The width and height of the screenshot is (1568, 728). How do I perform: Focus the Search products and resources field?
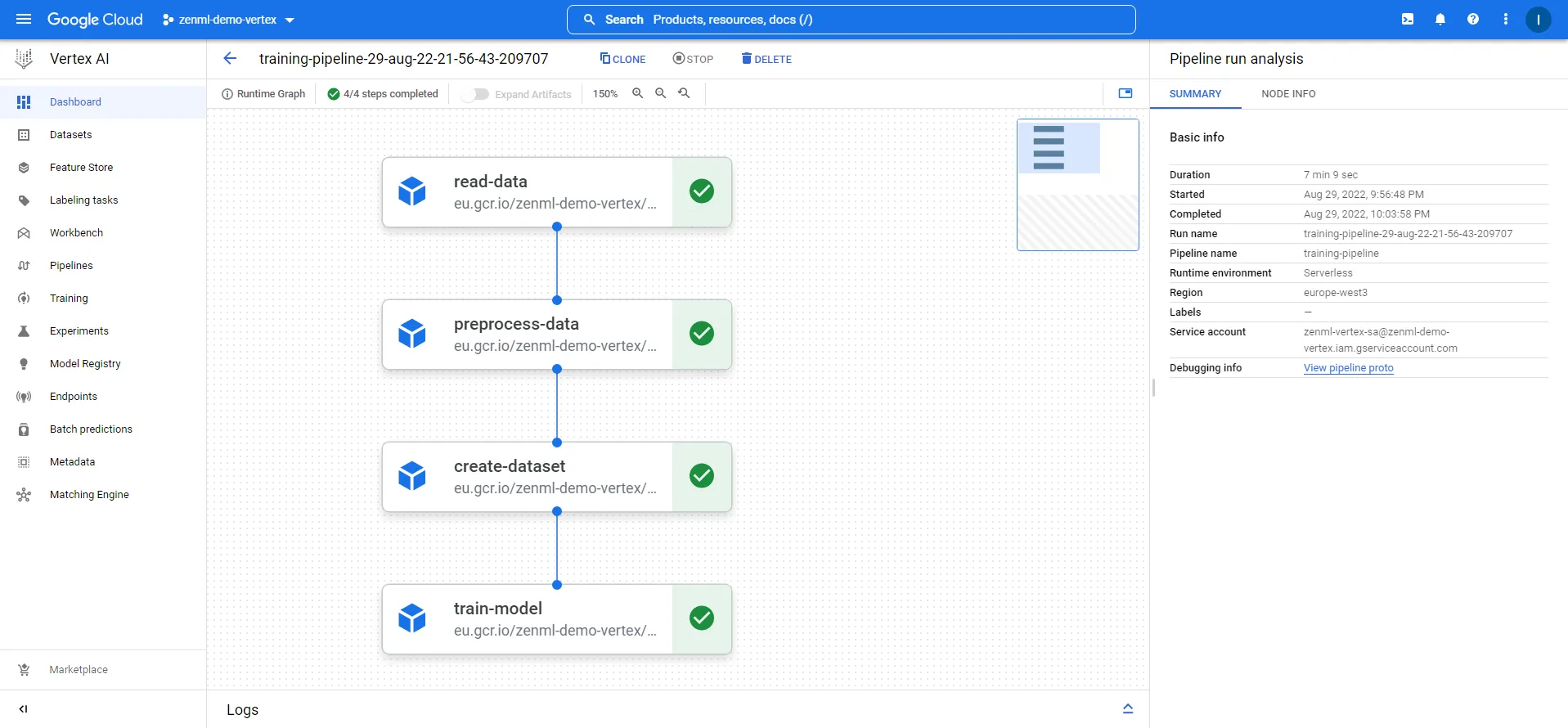coord(851,20)
